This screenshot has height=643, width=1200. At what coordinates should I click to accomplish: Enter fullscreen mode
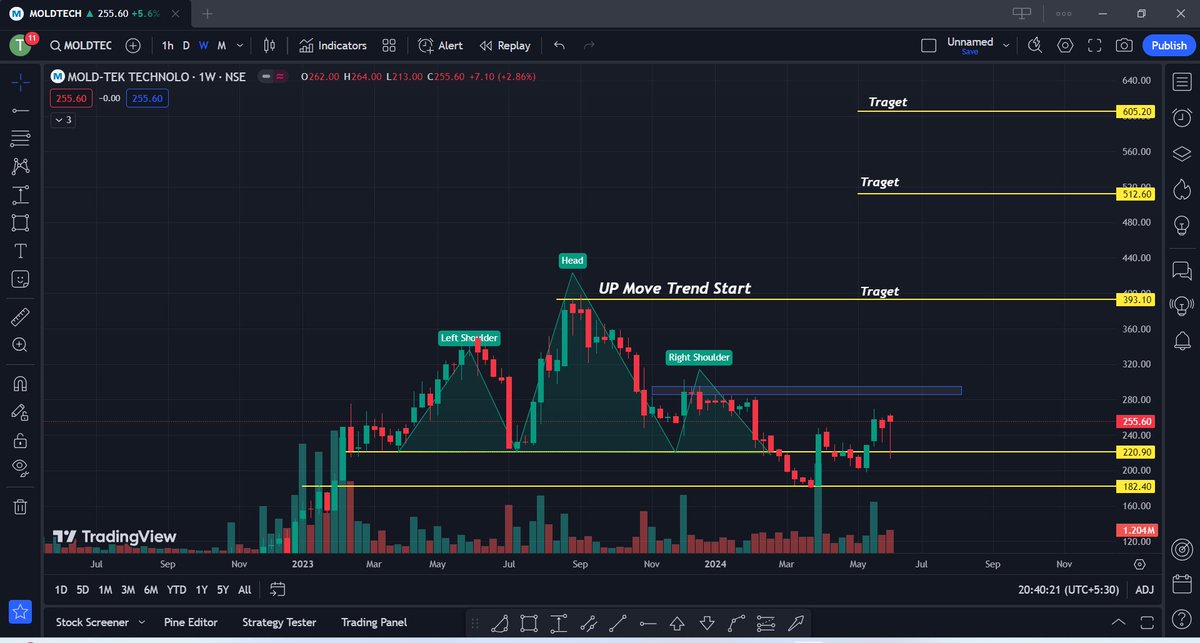(1095, 46)
